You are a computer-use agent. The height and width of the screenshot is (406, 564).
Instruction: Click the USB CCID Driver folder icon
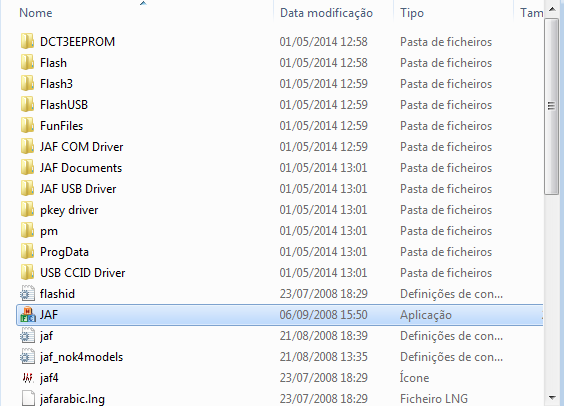(27, 273)
